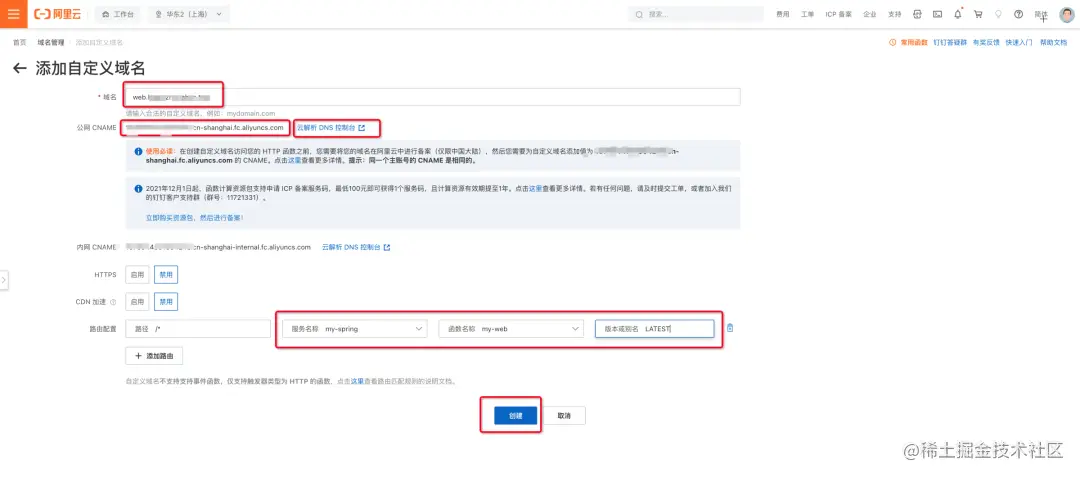The height and width of the screenshot is (477, 1080).
Task: Click the 路径 input field
Action: point(198,329)
